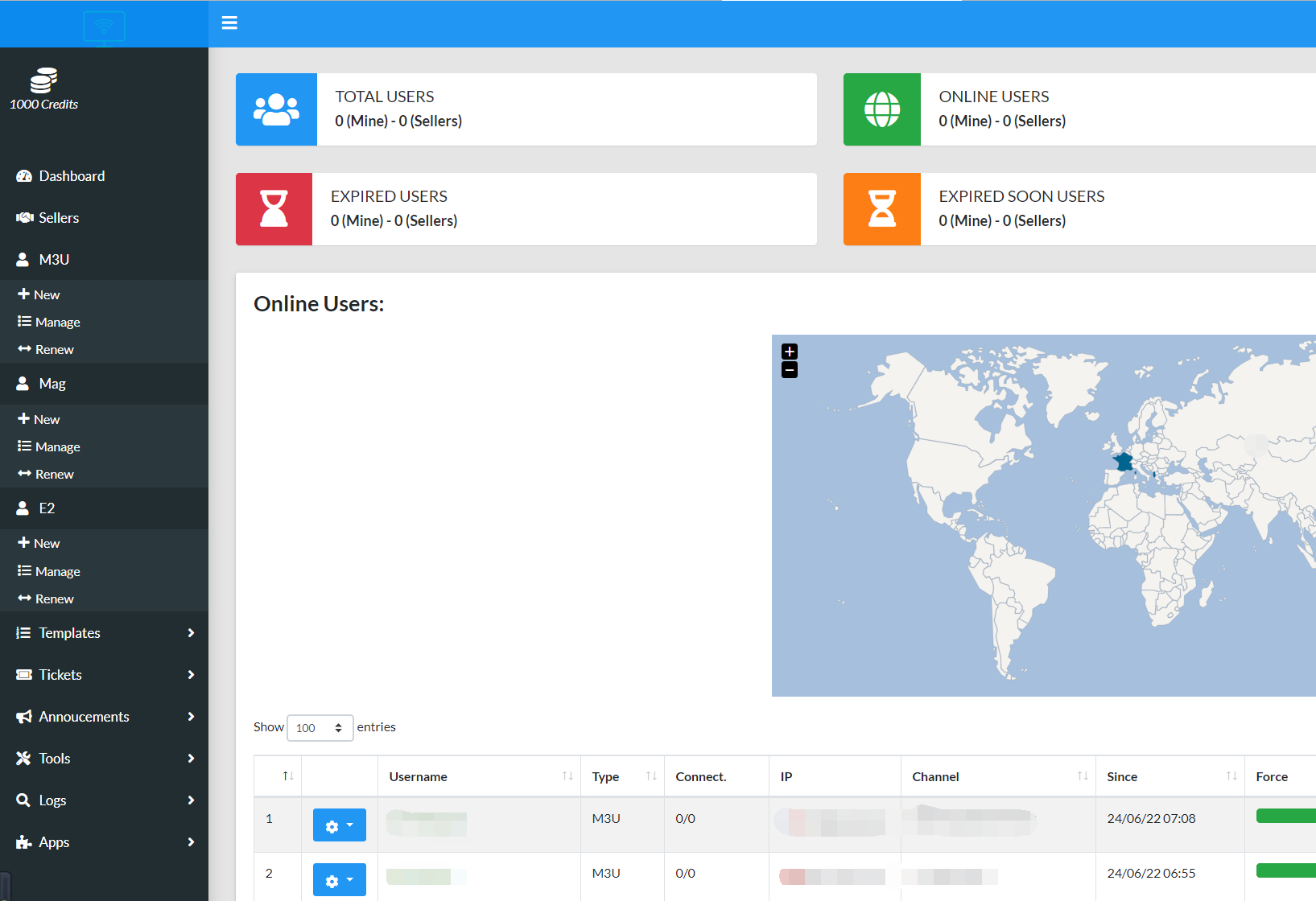Open the Sellers menu item
The height and width of the screenshot is (901, 1316).
point(104,218)
